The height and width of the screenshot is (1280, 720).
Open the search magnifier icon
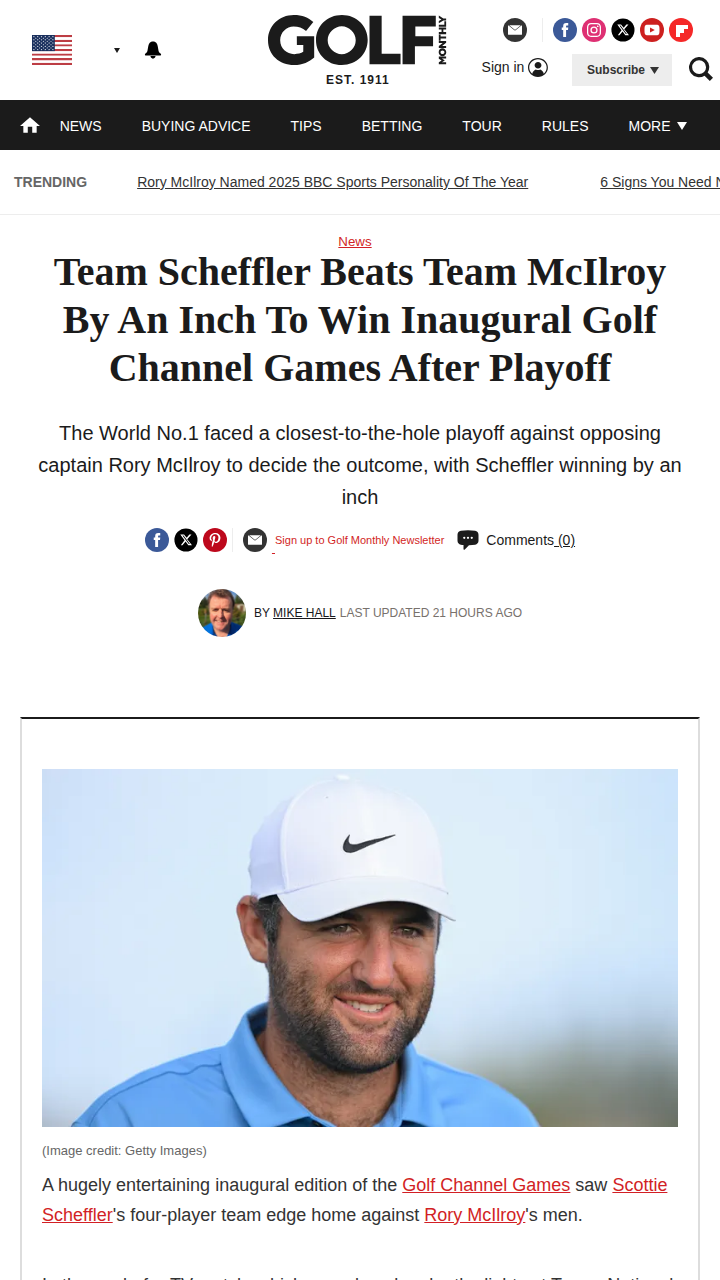click(x=700, y=69)
